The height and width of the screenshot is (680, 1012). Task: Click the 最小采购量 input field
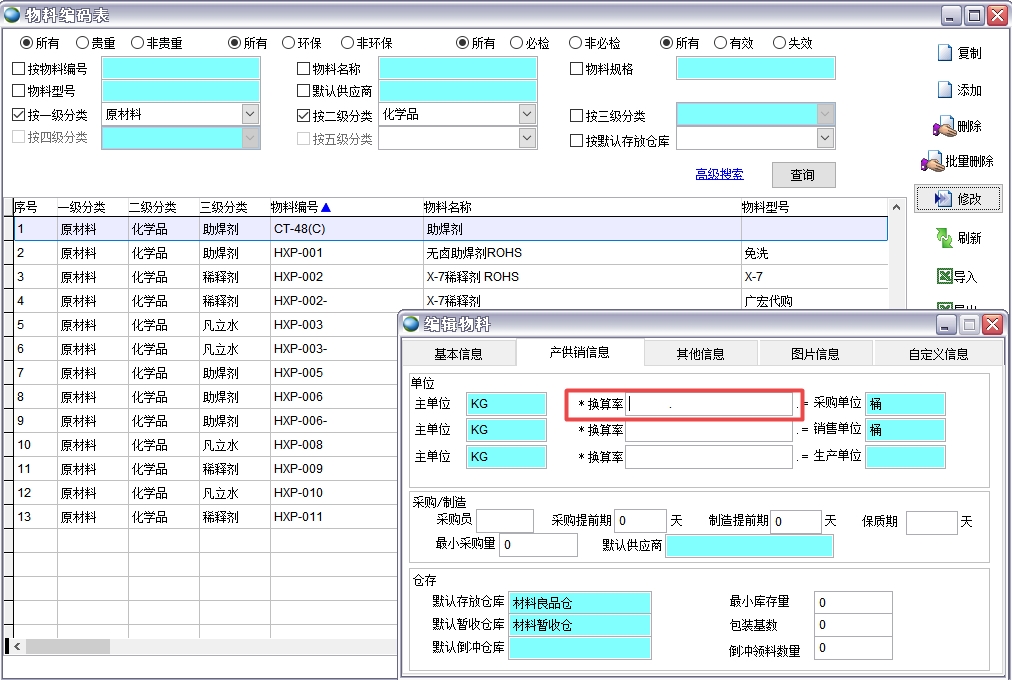[538, 545]
